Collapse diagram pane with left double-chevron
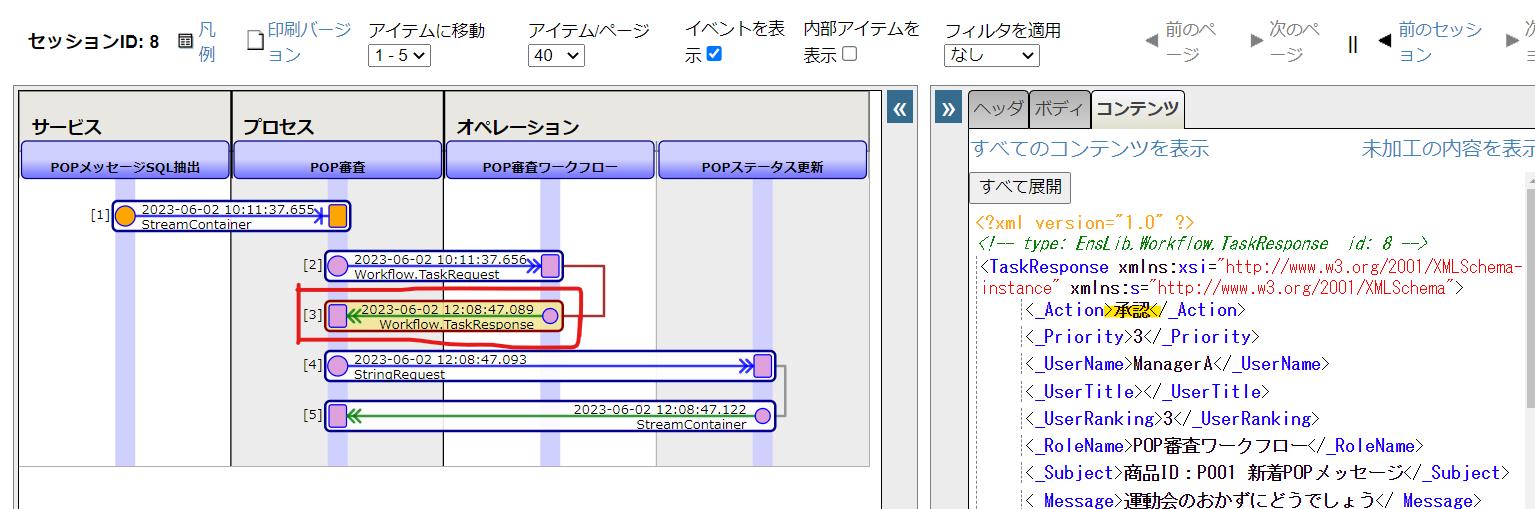Image resolution: width=1535 pixels, height=509 pixels. point(900,109)
